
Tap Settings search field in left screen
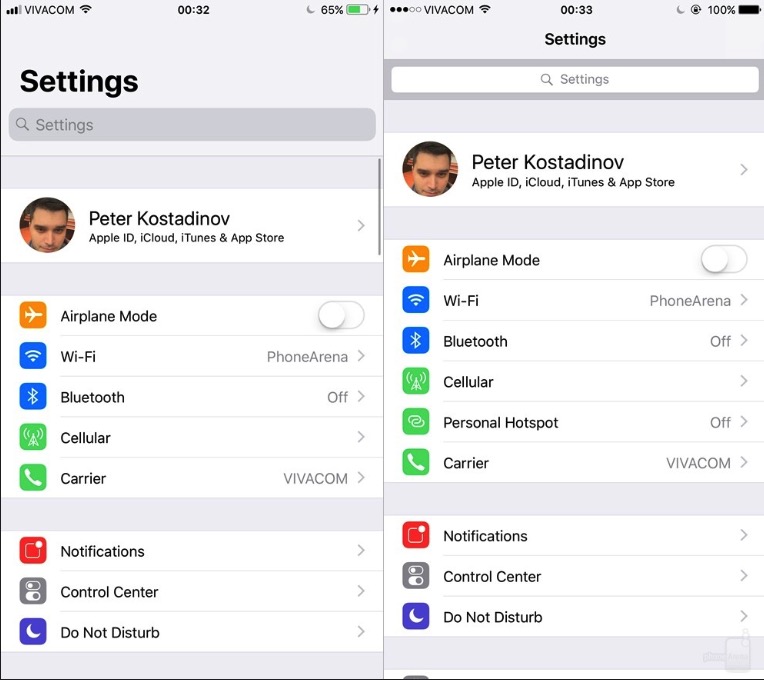pyautogui.click(x=192, y=125)
